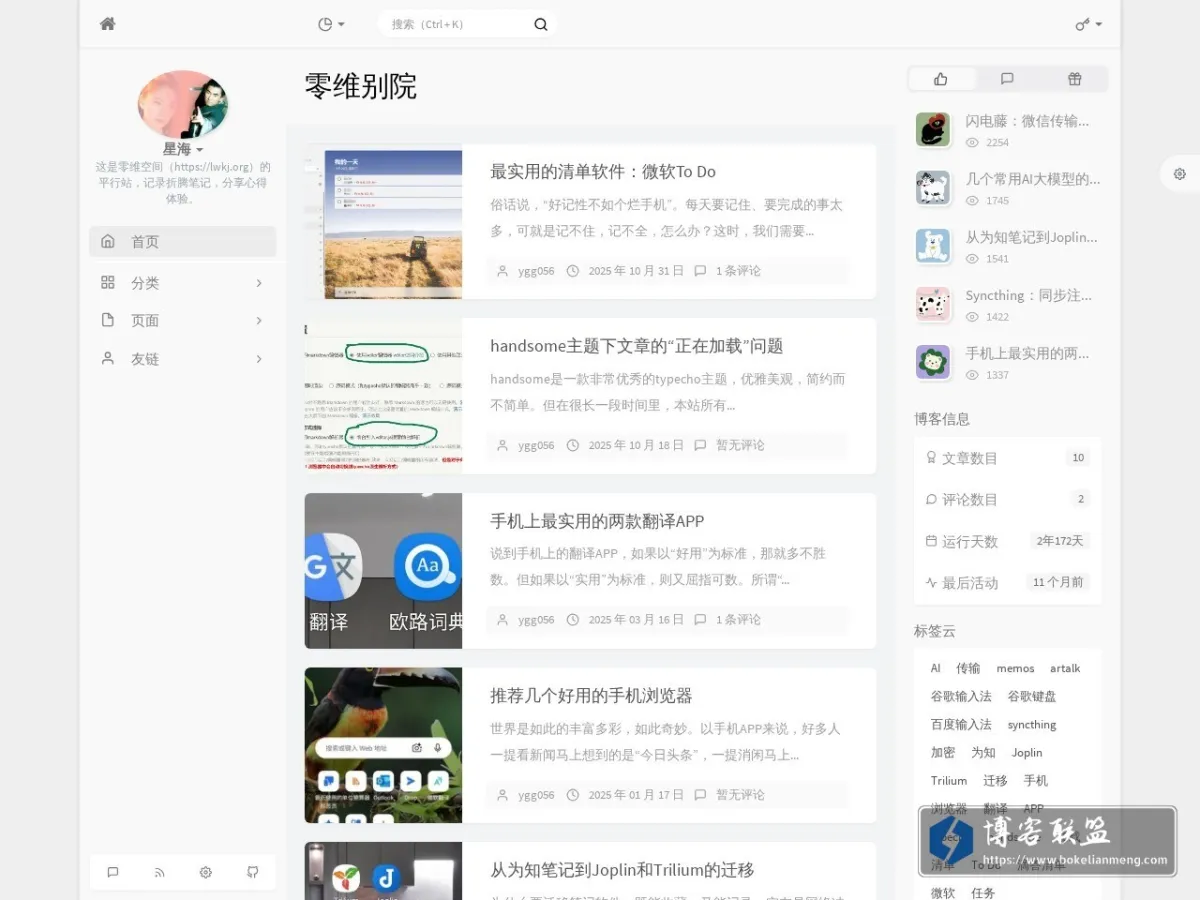Select the artalk tag
Image resolution: width=1200 pixels, height=900 pixels.
click(1065, 668)
